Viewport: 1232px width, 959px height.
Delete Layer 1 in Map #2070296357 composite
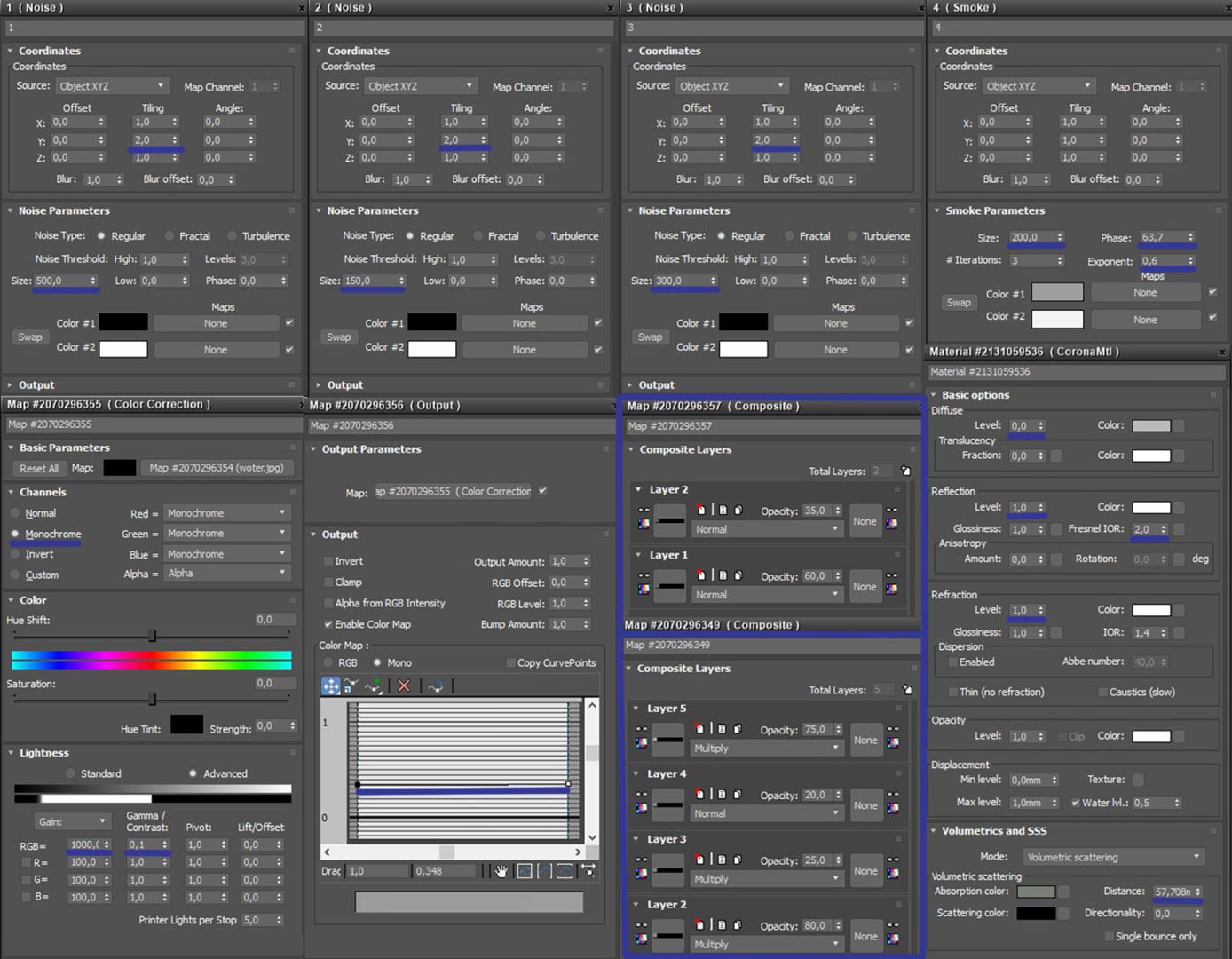click(x=701, y=575)
